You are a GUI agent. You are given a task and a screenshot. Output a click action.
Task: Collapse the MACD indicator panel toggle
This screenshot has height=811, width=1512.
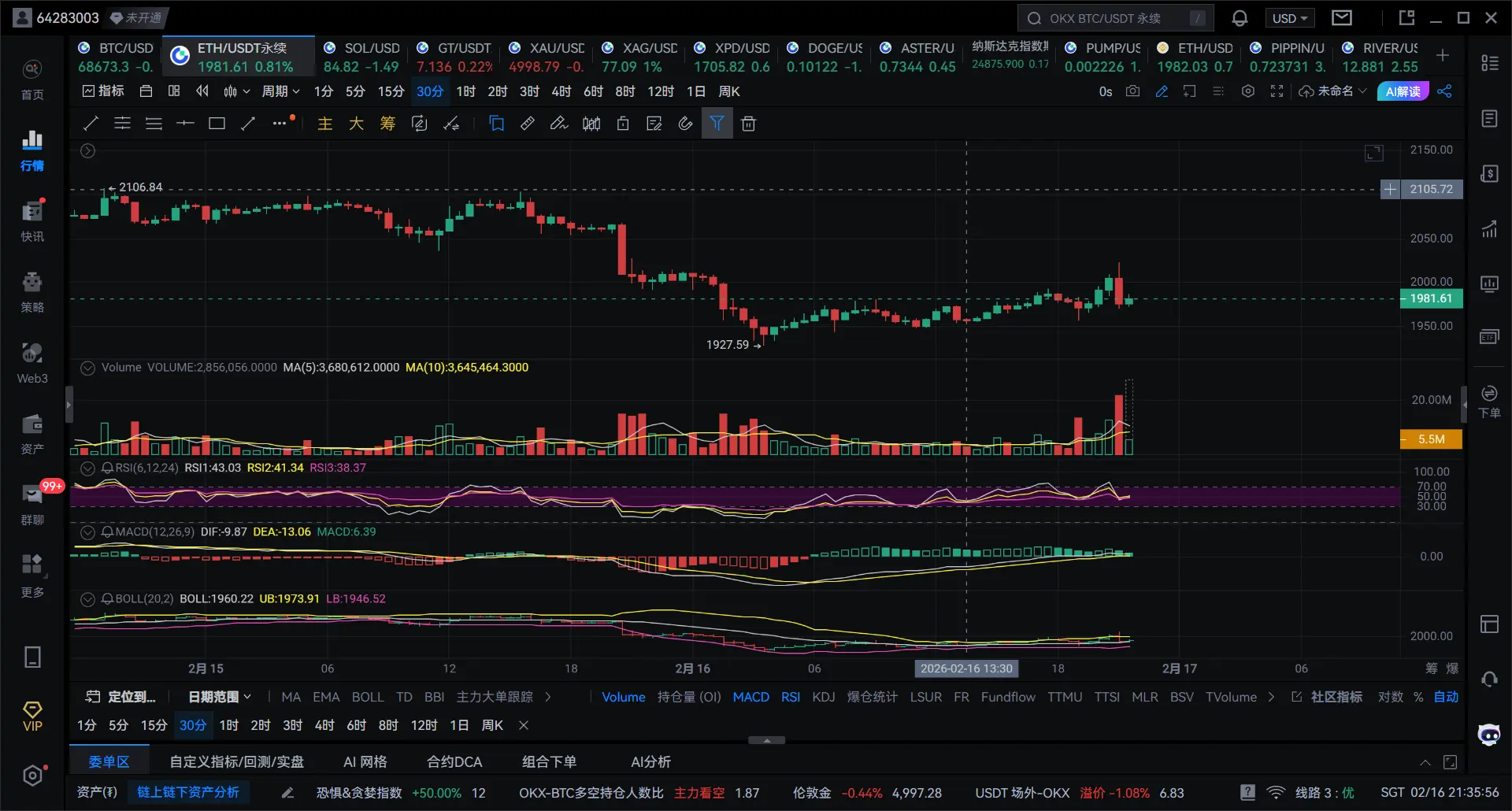click(x=88, y=532)
